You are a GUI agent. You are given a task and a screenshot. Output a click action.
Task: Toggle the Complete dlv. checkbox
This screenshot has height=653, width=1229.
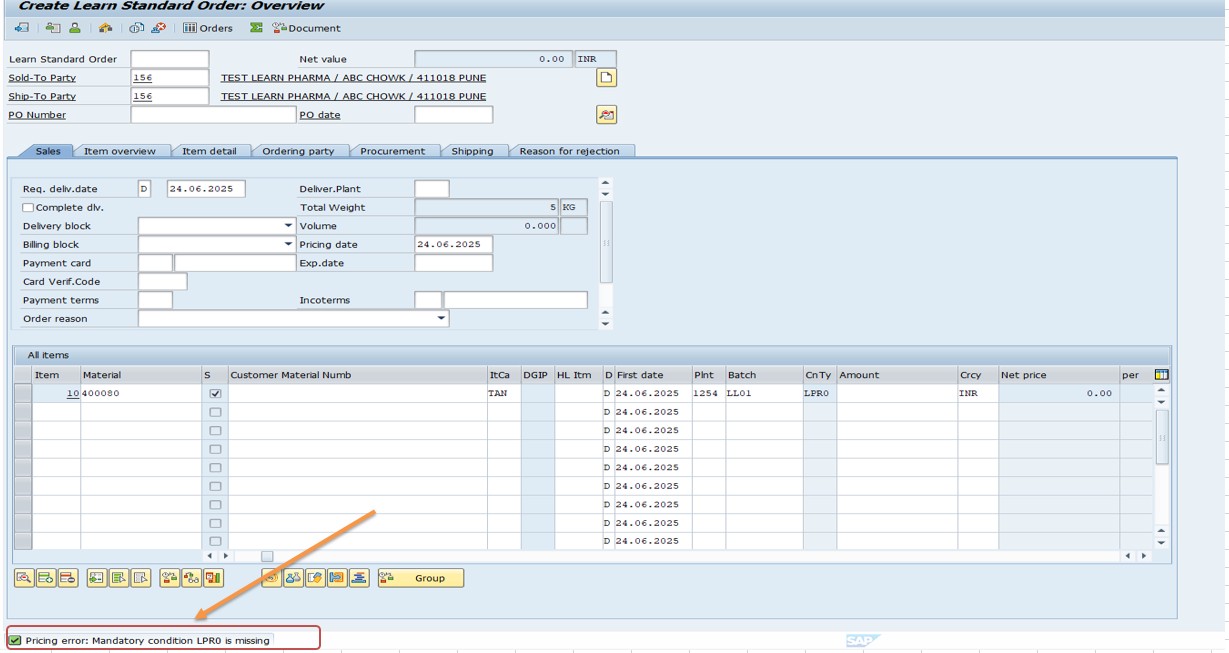pyautogui.click(x=29, y=208)
